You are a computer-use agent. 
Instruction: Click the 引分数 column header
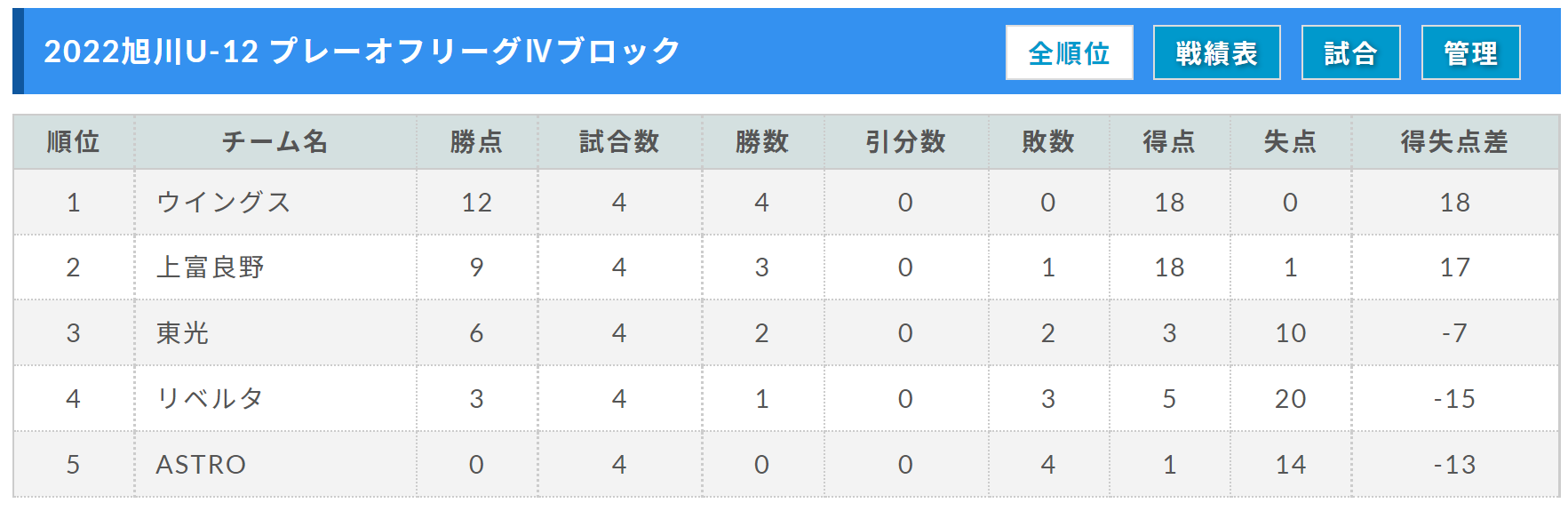click(x=905, y=141)
